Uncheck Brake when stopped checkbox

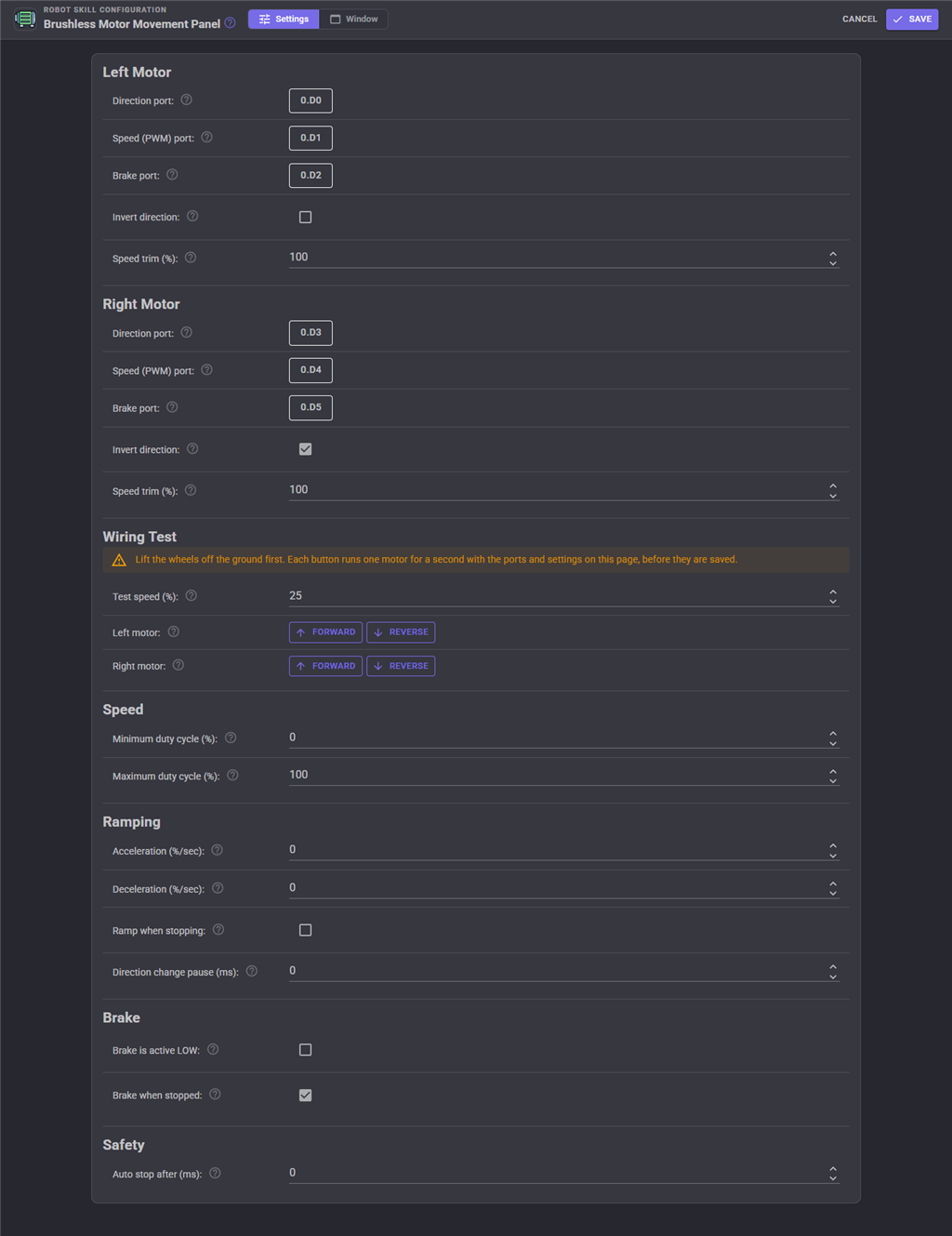click(x=305, y=1096)
